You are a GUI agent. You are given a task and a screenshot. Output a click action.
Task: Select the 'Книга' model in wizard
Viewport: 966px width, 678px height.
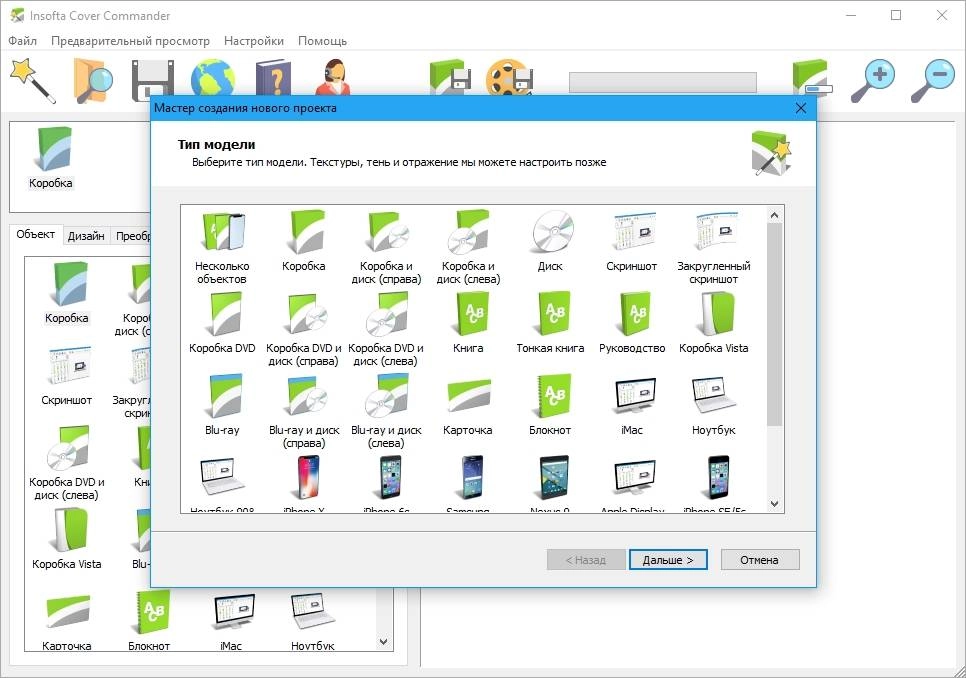pos(468,323)
